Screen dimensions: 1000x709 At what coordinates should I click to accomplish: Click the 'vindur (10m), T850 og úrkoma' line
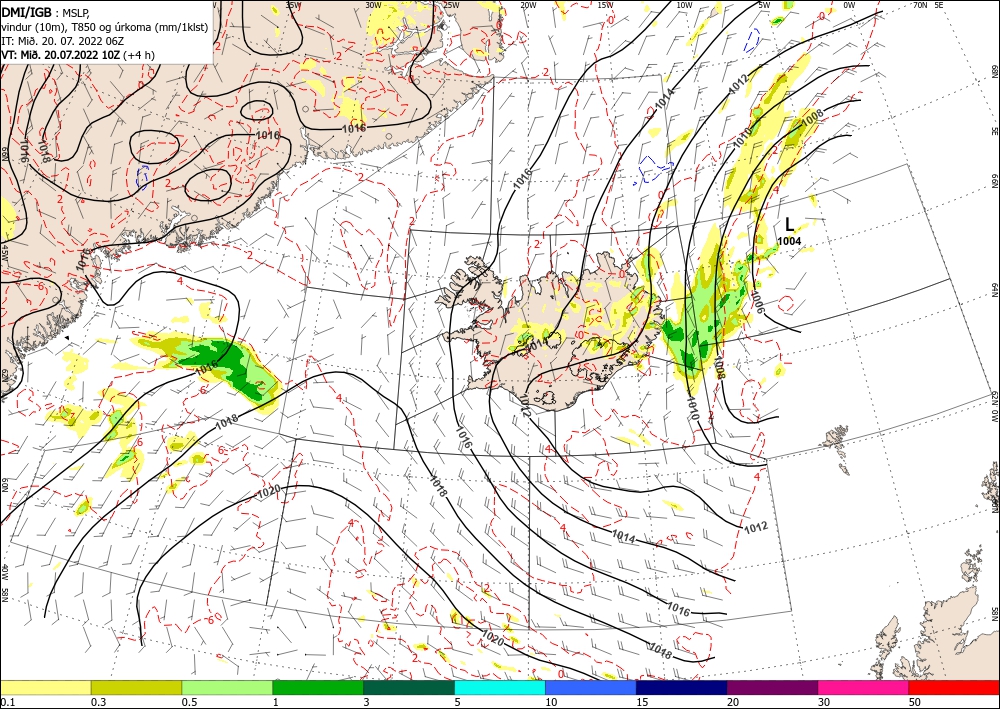(105, 26)
